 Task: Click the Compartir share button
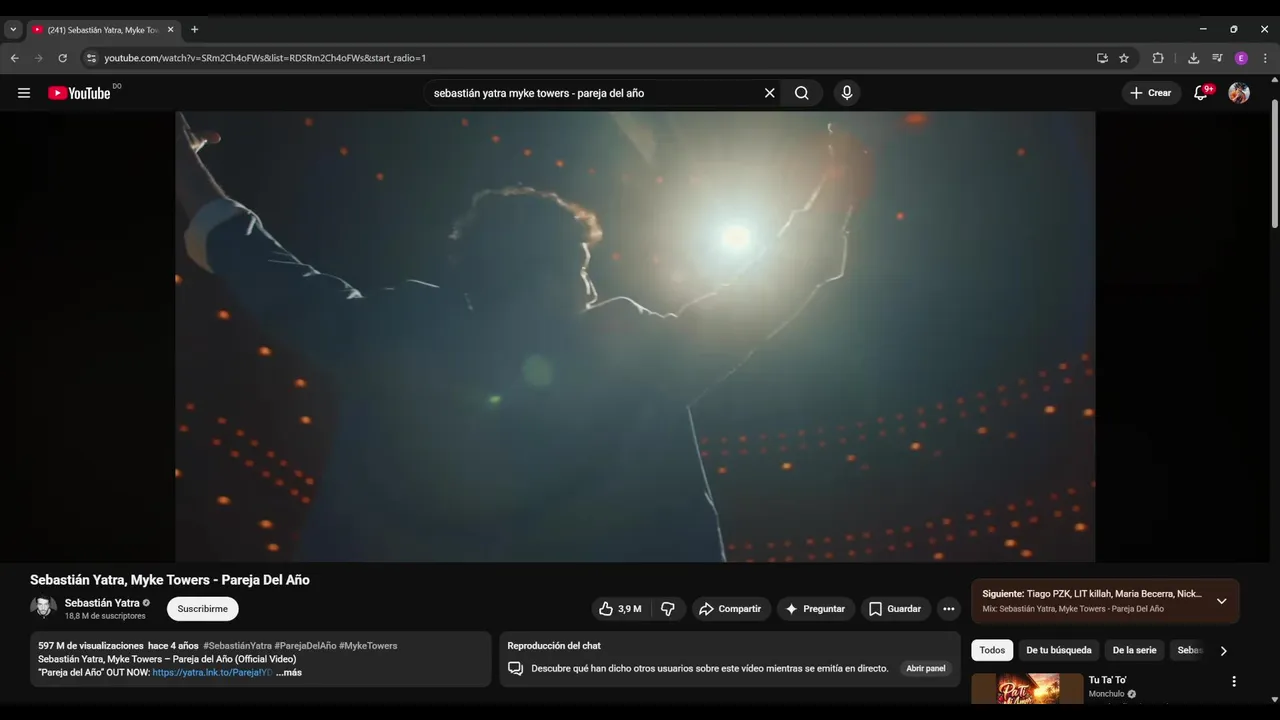731,609
